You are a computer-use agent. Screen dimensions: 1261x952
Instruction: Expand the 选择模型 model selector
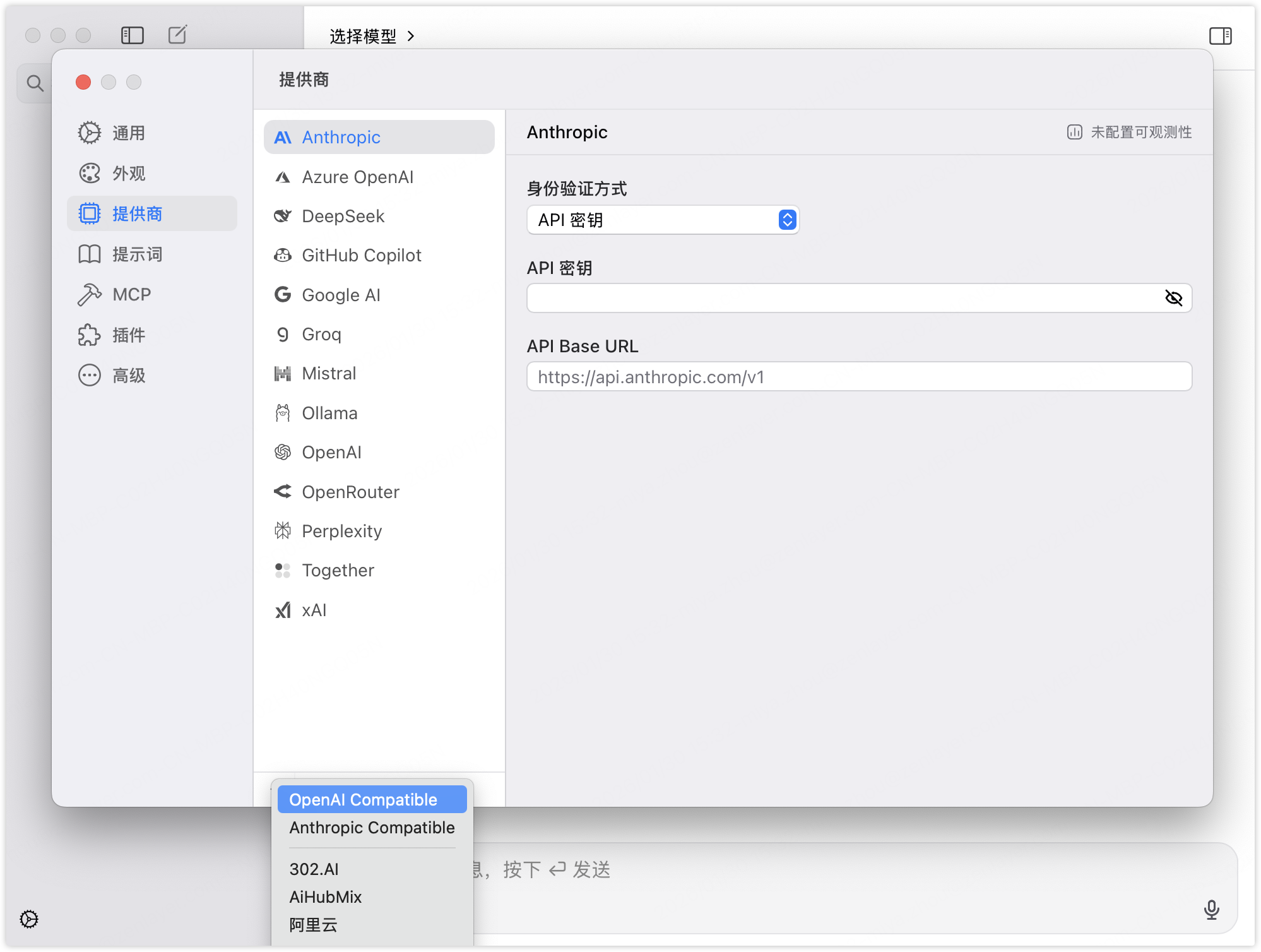click(x=372, y=37)
